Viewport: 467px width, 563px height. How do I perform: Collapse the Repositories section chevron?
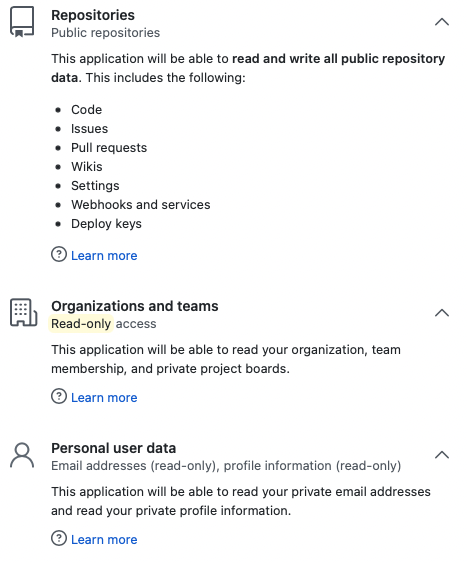click(x=442, y=22)
